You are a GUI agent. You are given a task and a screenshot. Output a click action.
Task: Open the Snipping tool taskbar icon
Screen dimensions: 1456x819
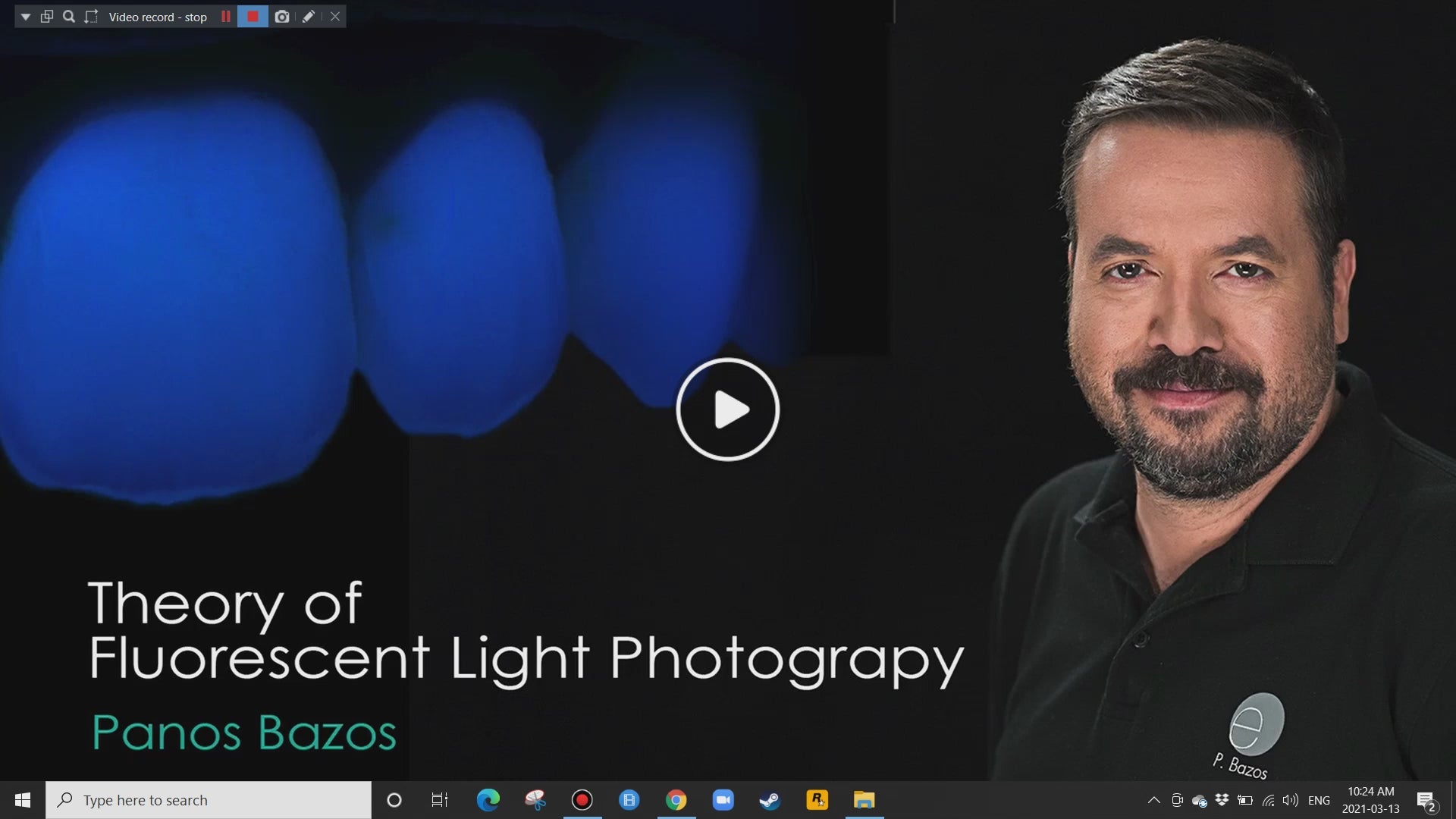[535, 800]
